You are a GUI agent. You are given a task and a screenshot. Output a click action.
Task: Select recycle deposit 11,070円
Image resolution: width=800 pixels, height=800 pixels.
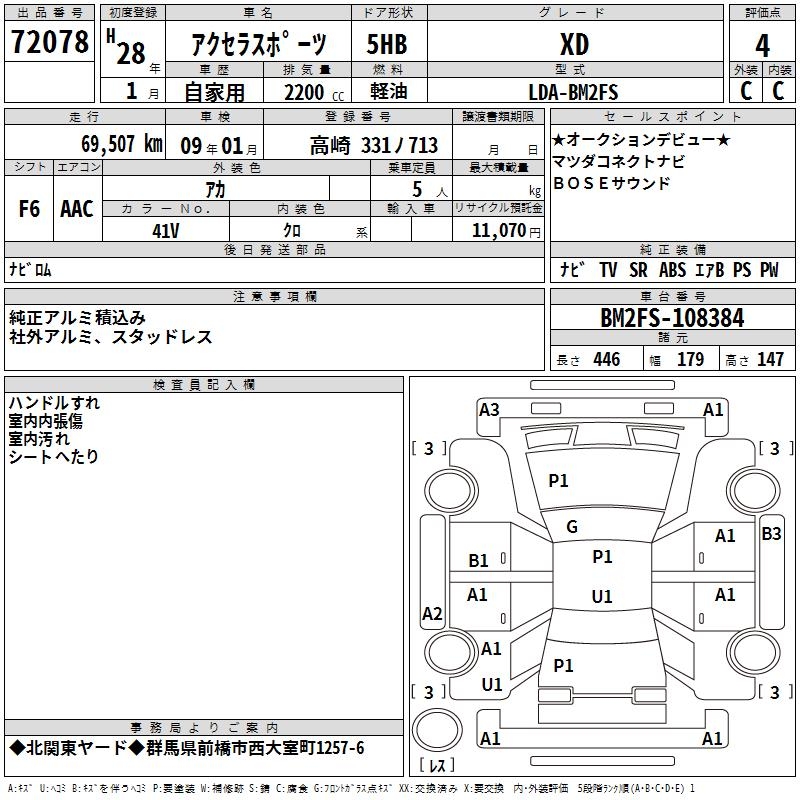click(x=506, y=231)
